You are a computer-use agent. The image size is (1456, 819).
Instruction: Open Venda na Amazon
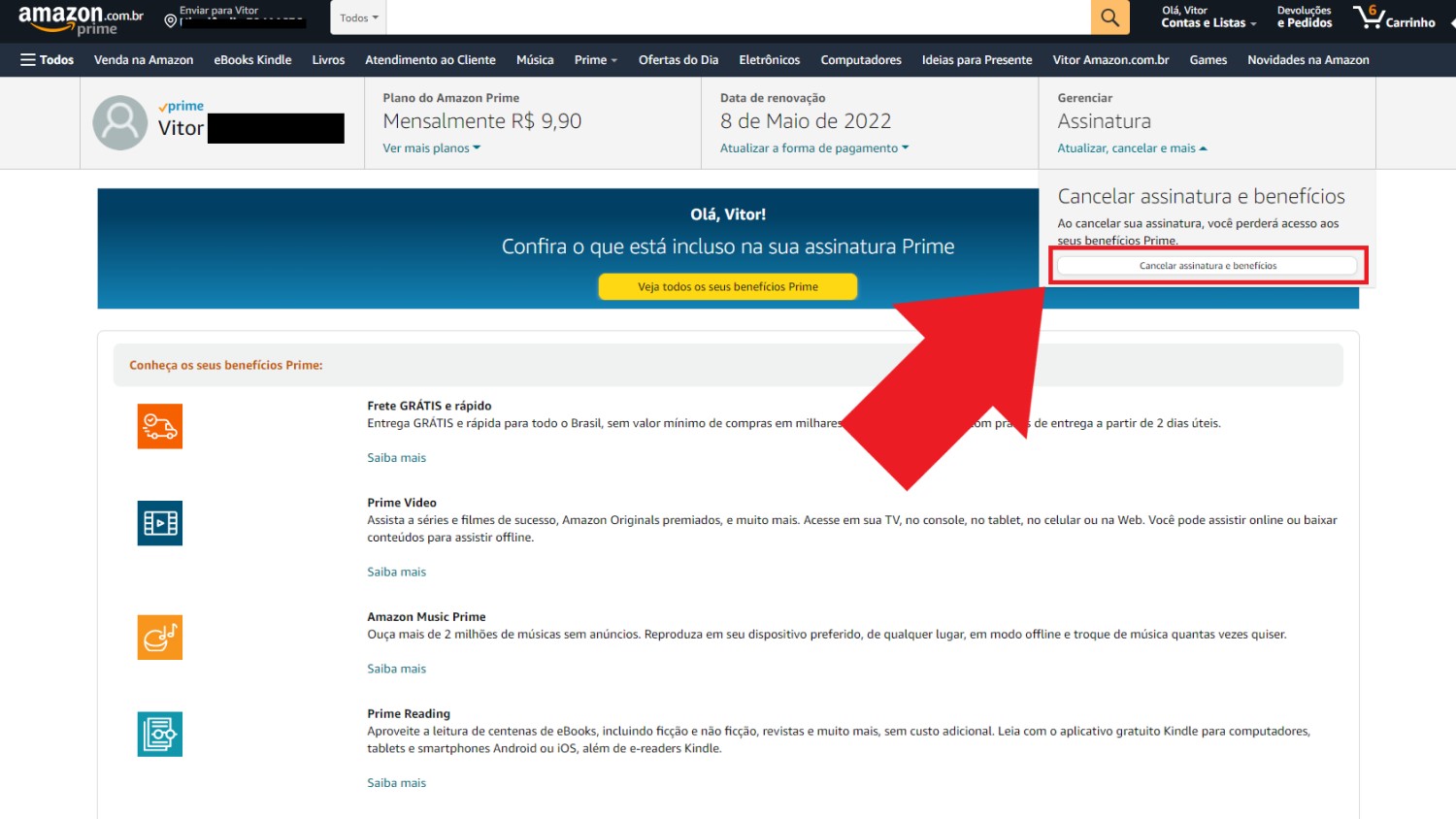tap(144, 59)
